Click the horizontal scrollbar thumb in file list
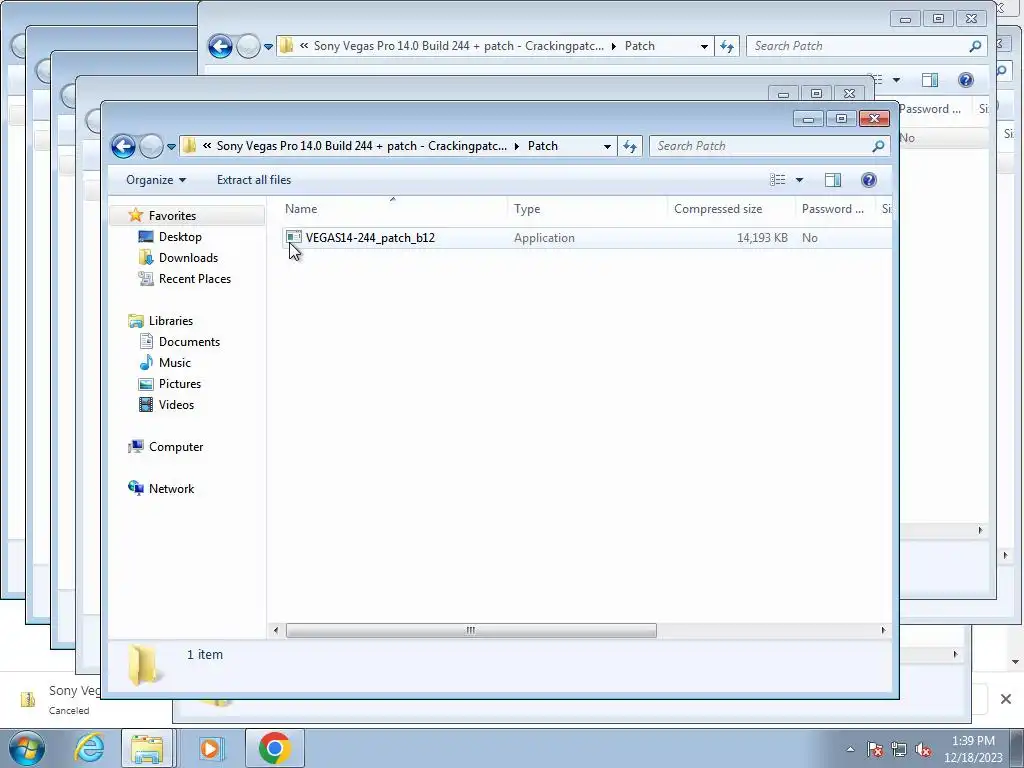1024x768 pixels. (x=471, y=630)
